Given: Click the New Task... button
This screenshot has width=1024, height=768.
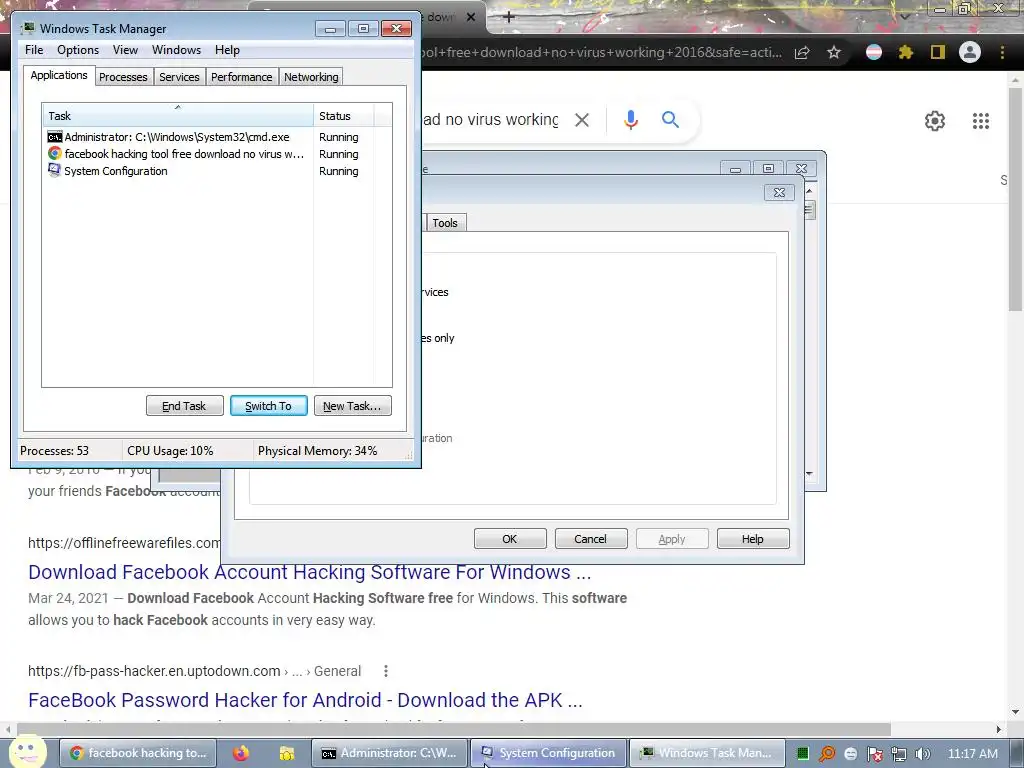Looking at the screenshot, I should click(353, 406).
